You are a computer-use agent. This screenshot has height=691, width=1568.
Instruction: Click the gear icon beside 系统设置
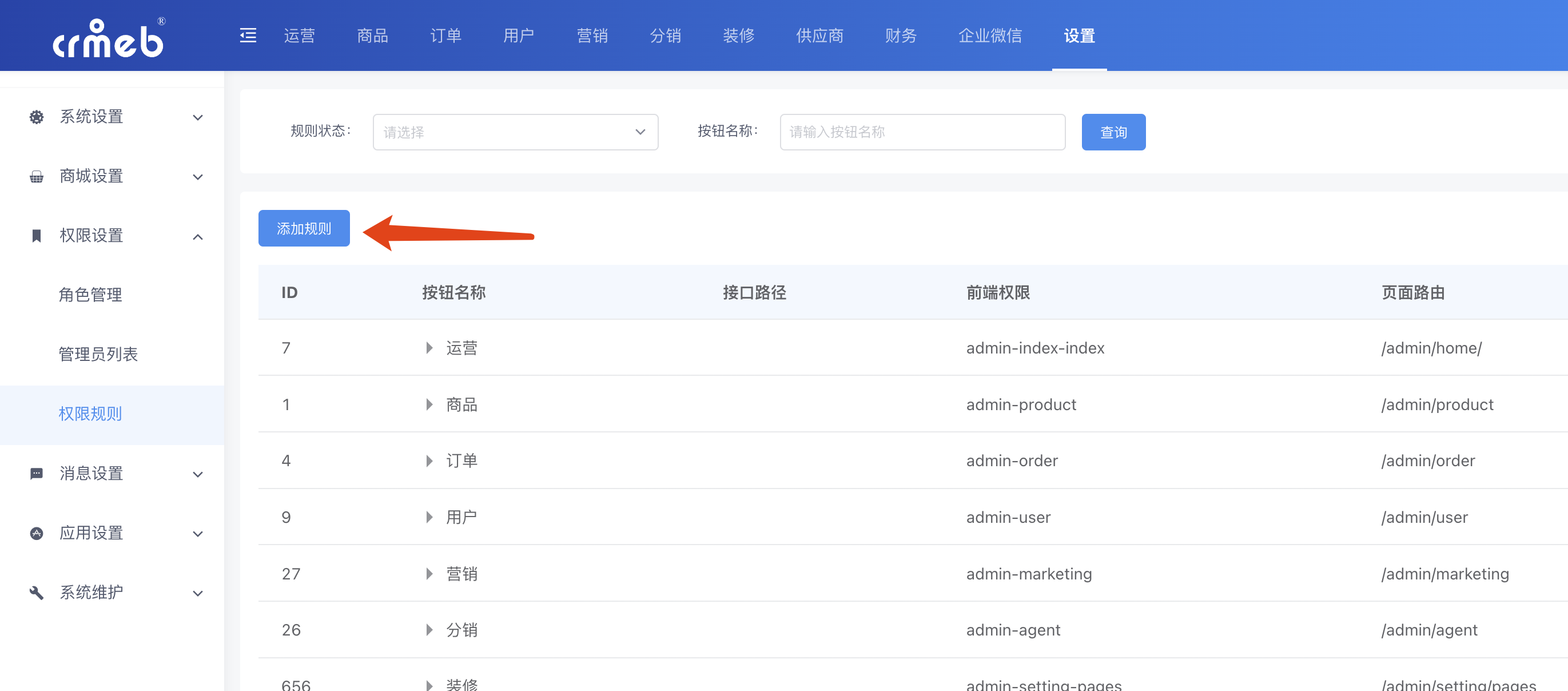coord(37,117)
